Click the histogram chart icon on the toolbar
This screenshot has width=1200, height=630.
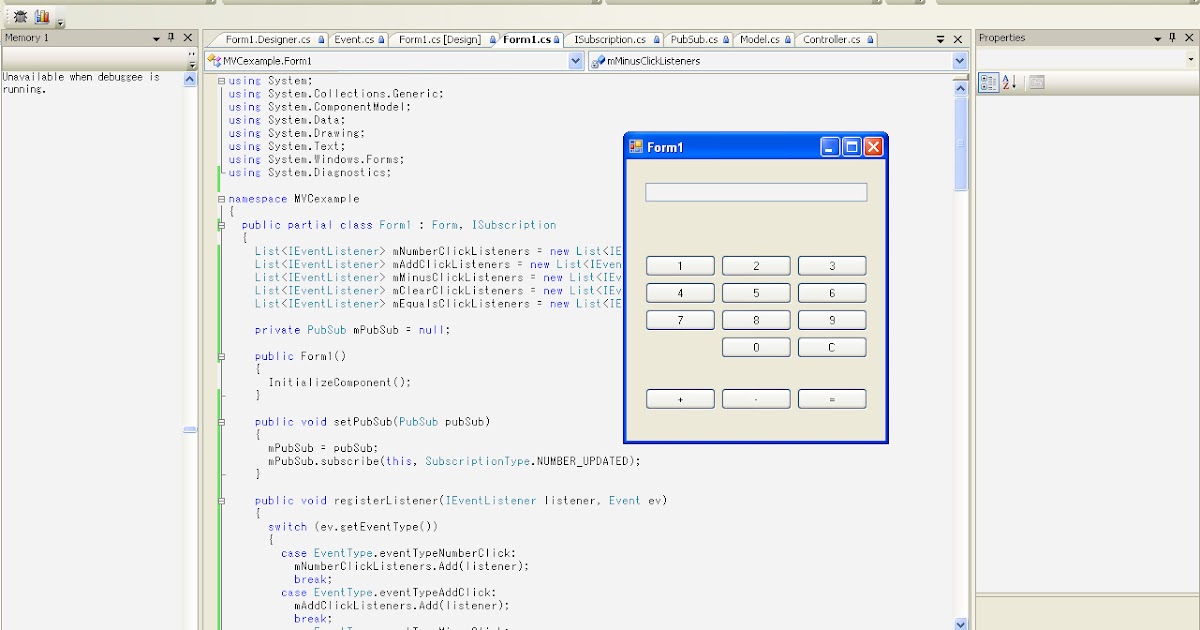point(41,16)
